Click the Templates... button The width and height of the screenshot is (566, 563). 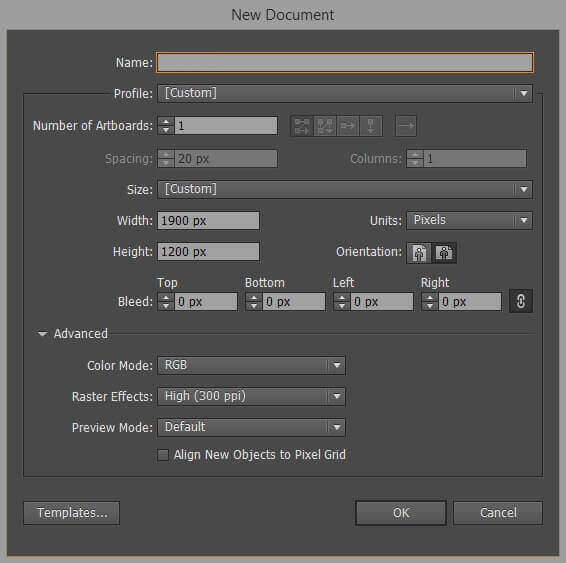click(x=71, y=513)
